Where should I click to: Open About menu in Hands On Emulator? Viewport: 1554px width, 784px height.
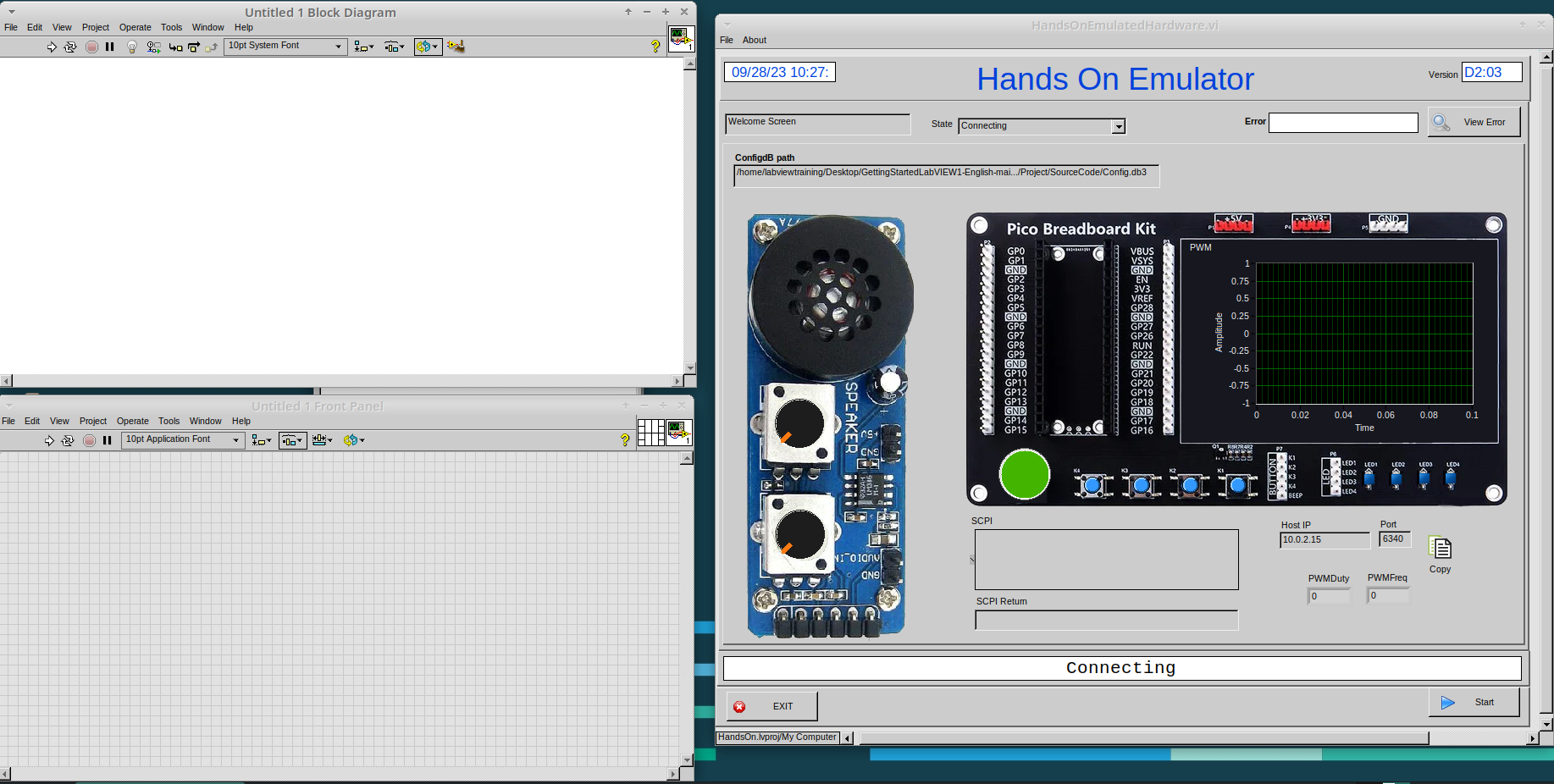(x=755, y=40)
